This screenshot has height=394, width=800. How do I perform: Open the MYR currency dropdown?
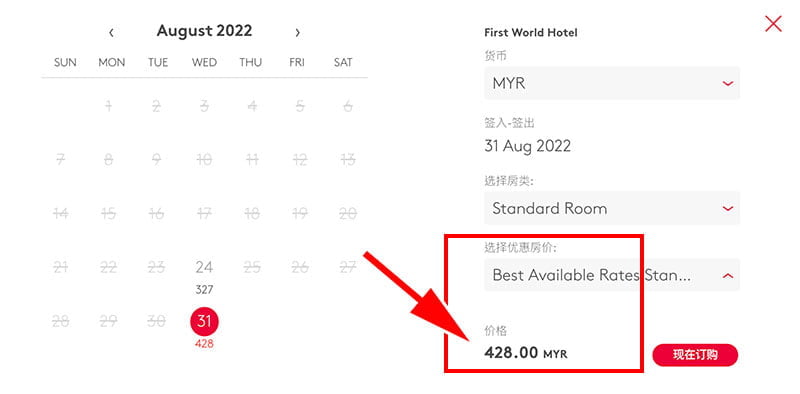pyautogui.click(x=612, y=83)
